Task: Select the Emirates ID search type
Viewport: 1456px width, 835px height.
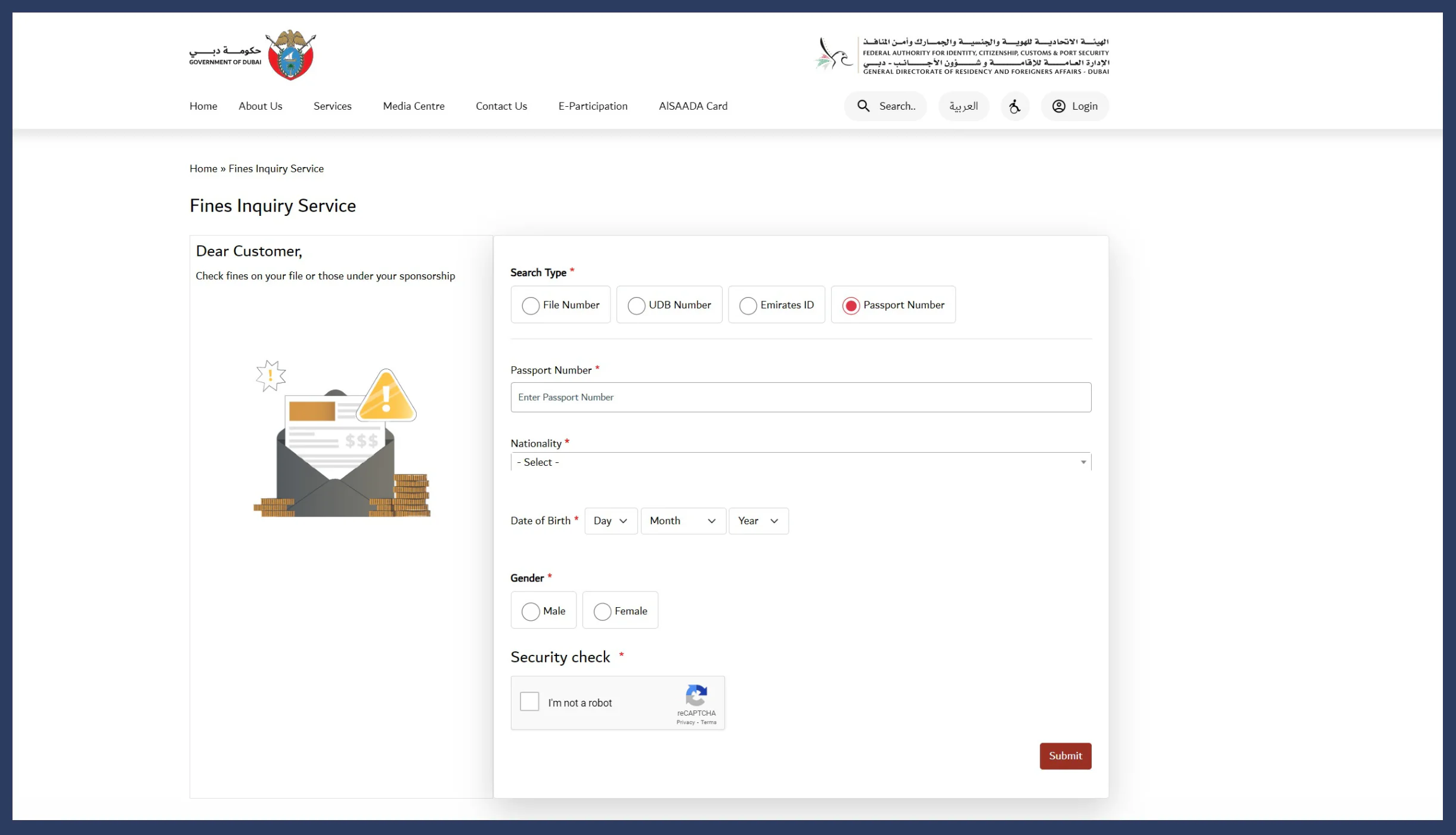Action: 748,305
